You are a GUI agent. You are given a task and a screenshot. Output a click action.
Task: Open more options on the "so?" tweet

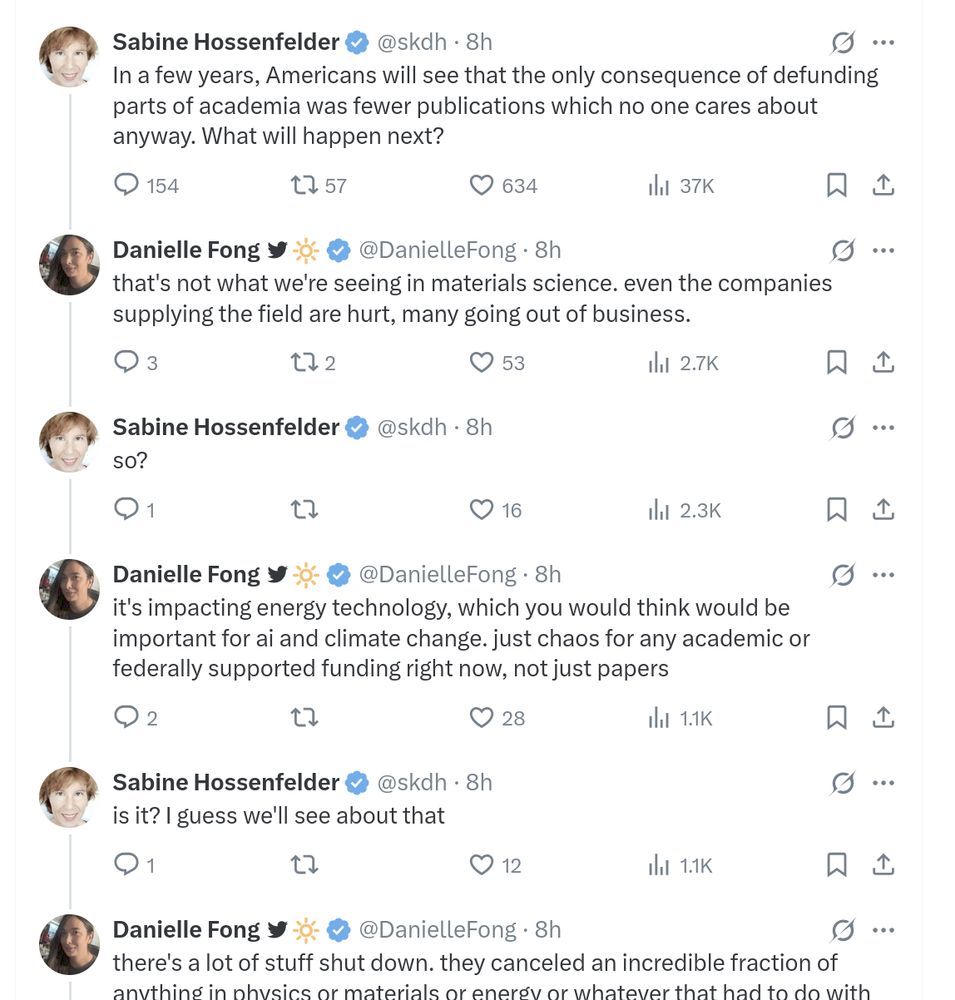click(x=883, y=427)
